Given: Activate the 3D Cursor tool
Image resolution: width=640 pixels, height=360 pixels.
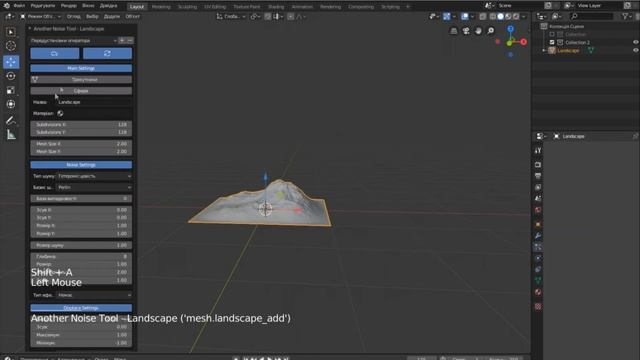Looking at the screenshot, I should coord(11,46).
